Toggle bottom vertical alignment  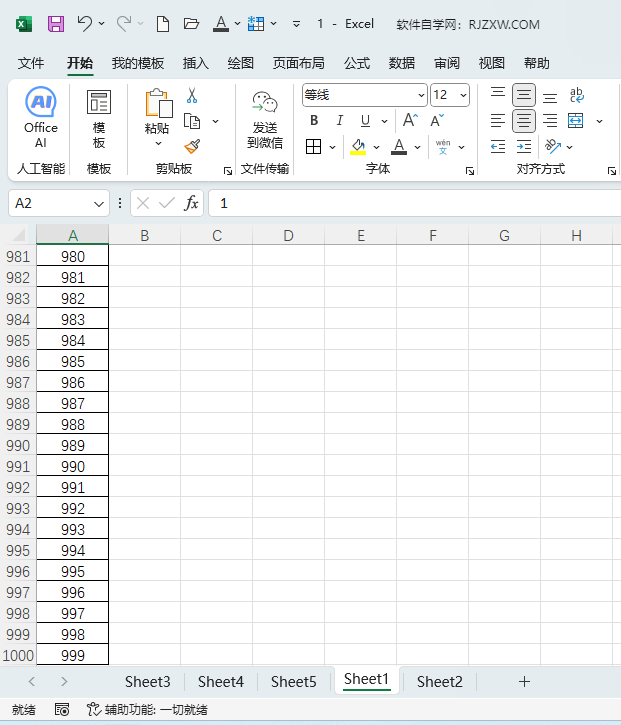550,96
